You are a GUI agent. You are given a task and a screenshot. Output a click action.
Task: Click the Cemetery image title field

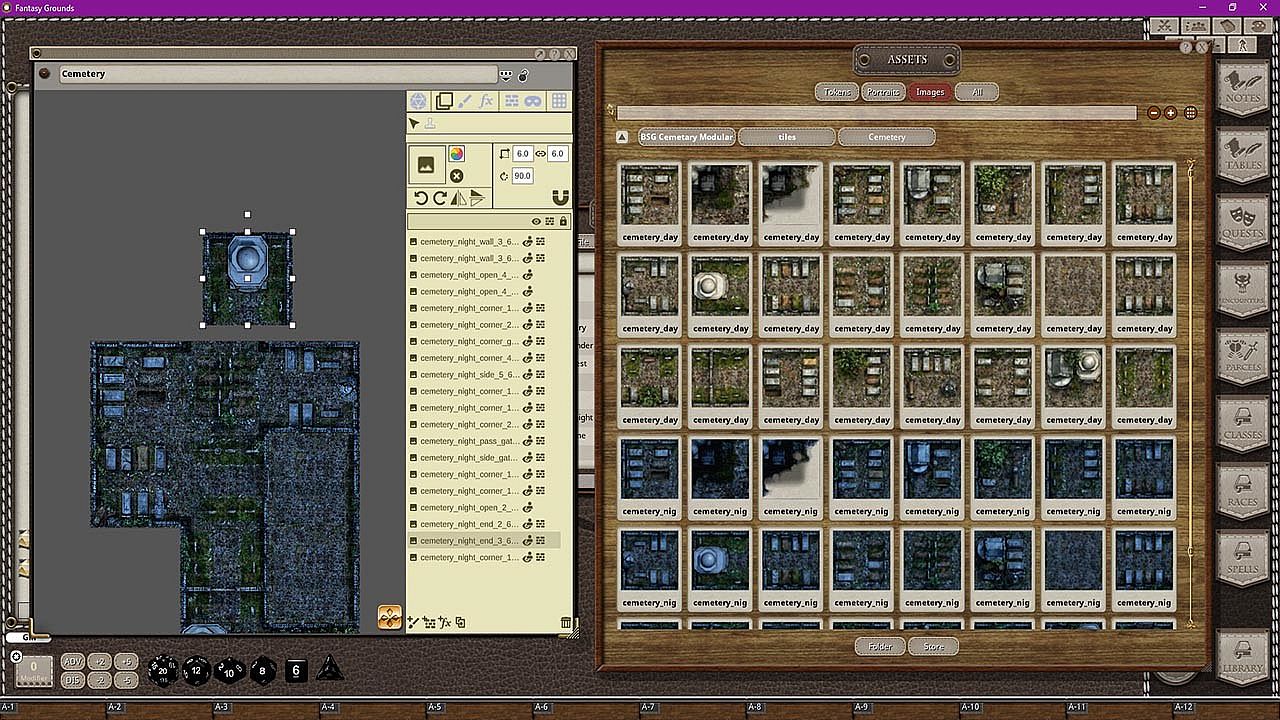point(277,74)
